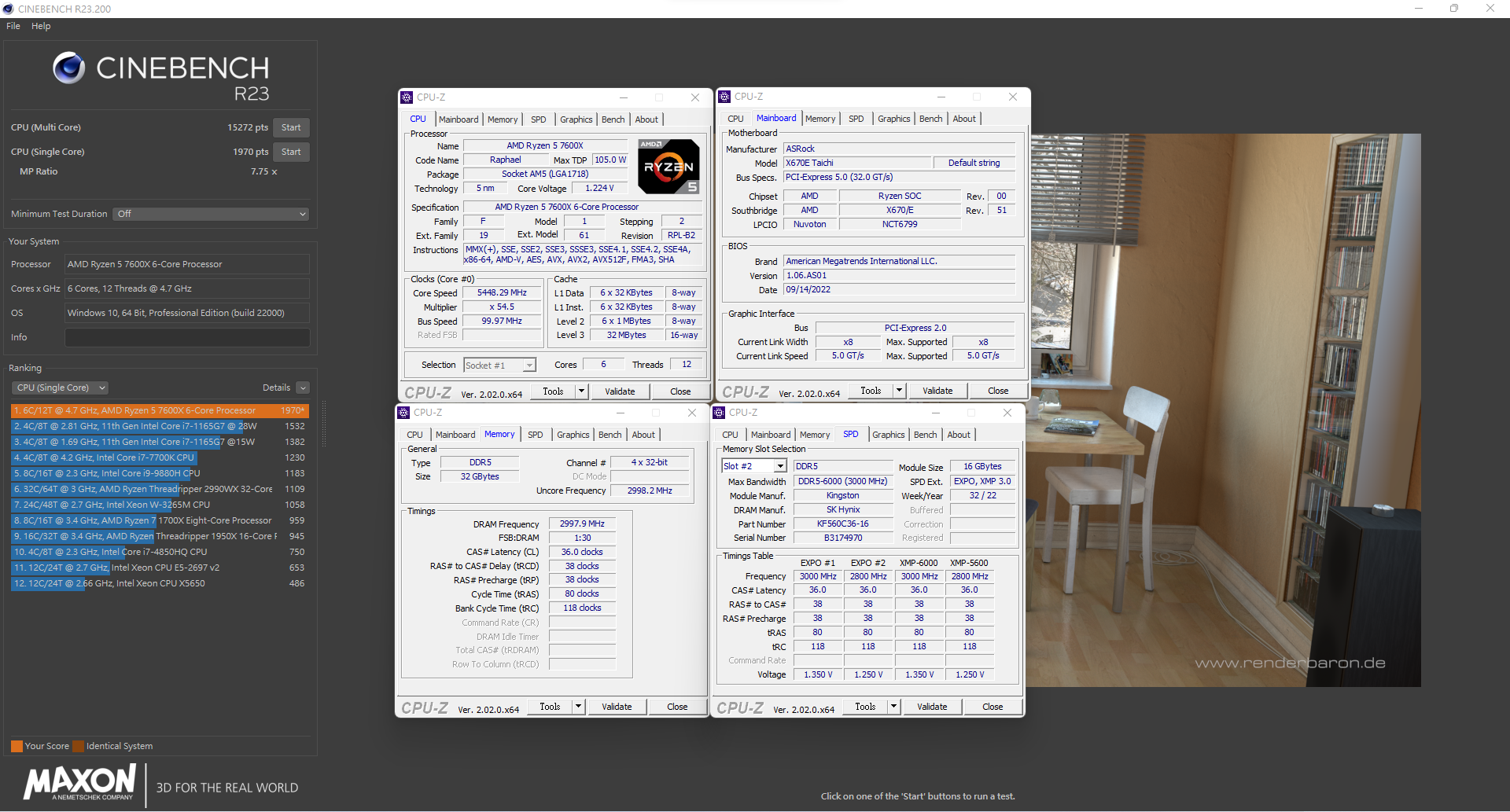The image size is (1510, 812).
Task: Open Tools dropdown arrow in CPU tab window
Action: pyautogui.click(x=581, y=391)
